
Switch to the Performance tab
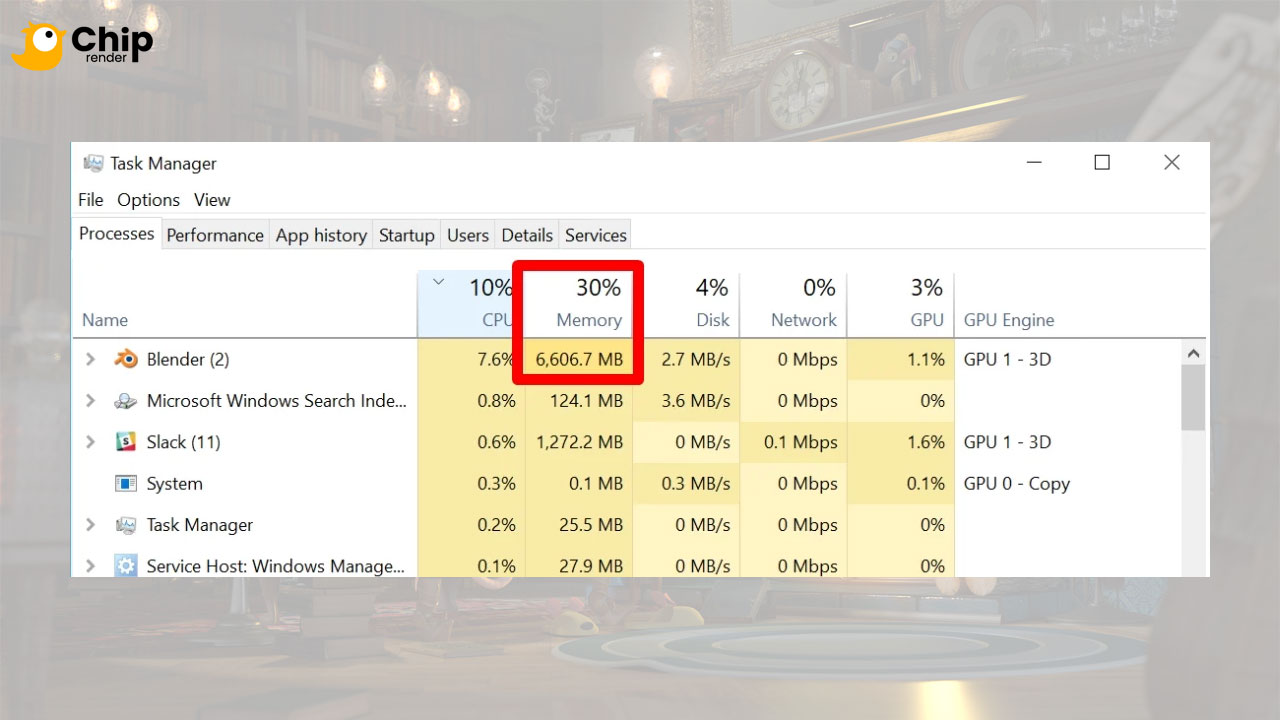click(215, 235)
